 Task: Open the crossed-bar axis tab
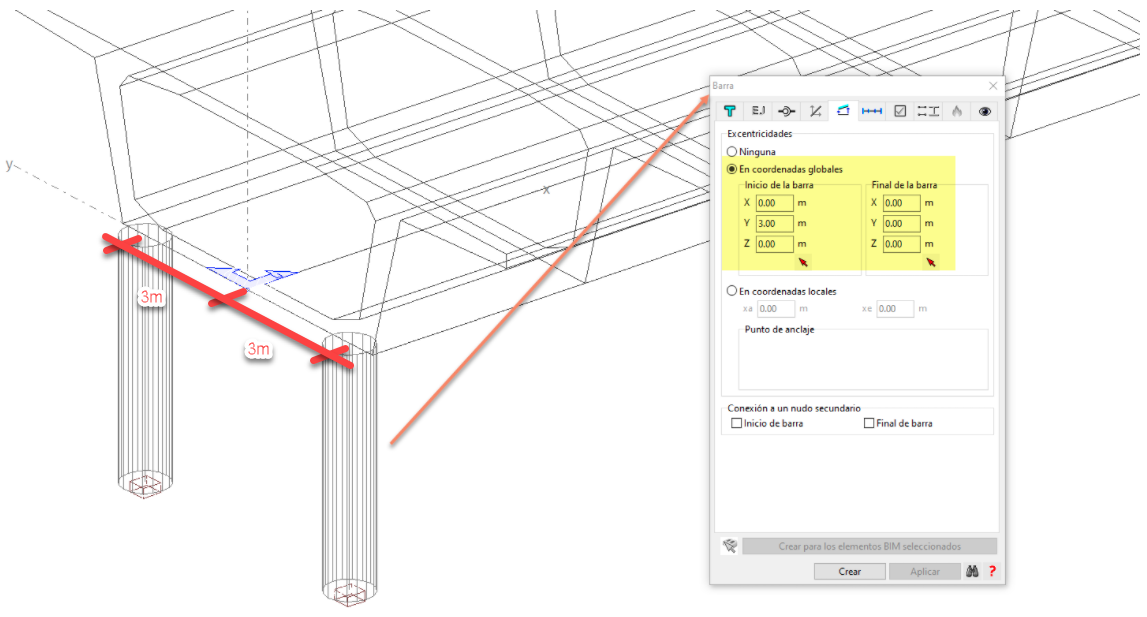click(815, 111)
